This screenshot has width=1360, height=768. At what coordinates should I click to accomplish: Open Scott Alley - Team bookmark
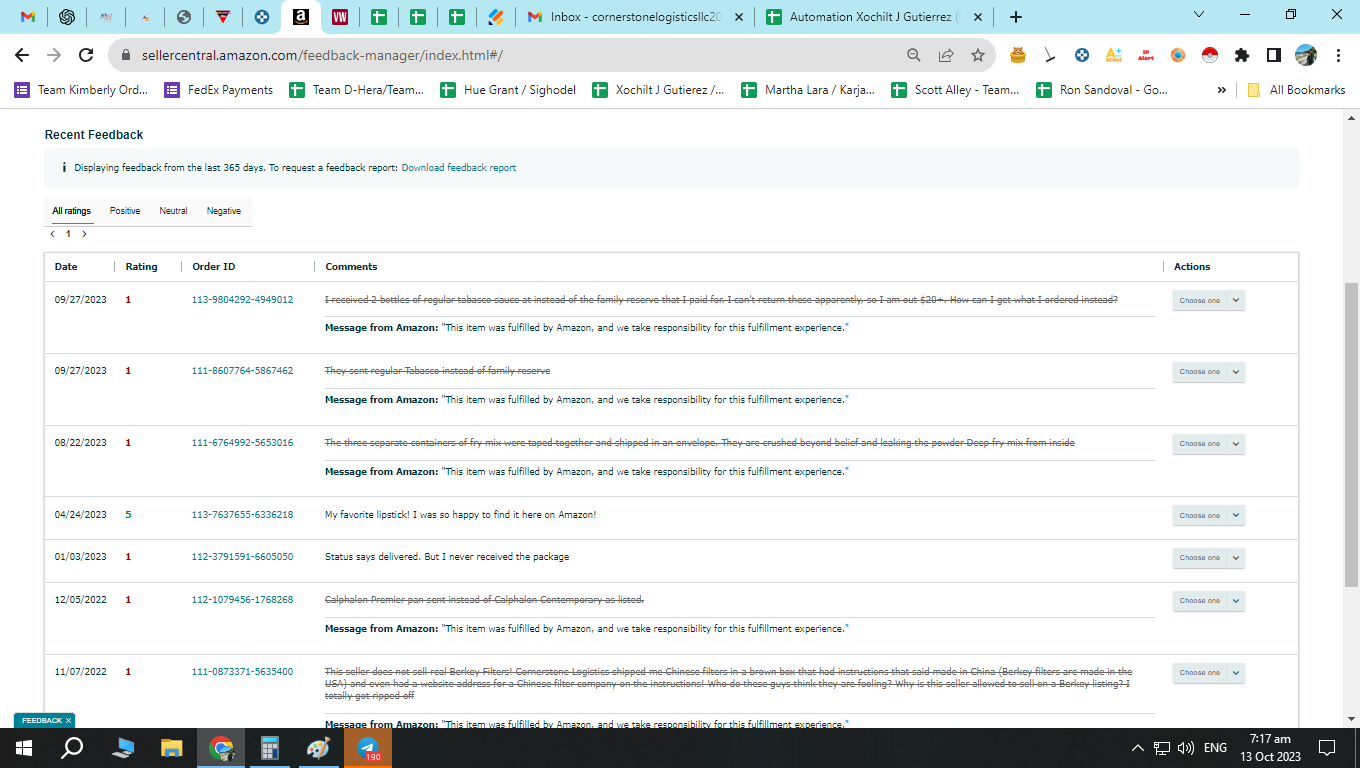(x=955, y=90)
